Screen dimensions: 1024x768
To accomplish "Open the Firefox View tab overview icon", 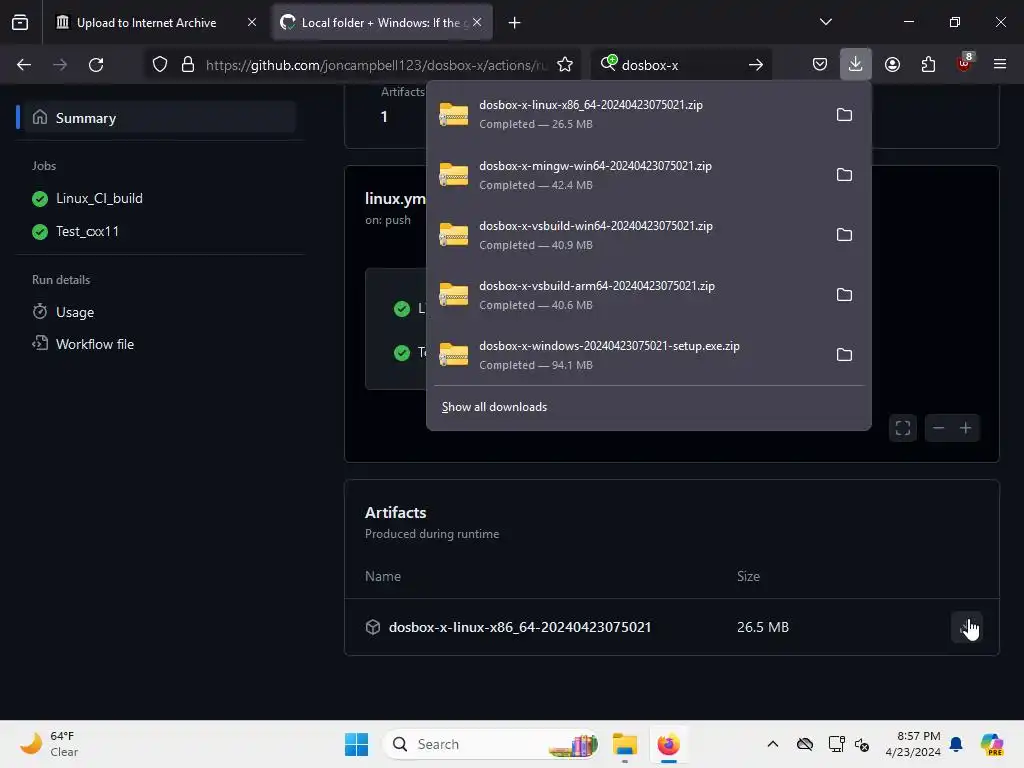I will pos(20,22).
